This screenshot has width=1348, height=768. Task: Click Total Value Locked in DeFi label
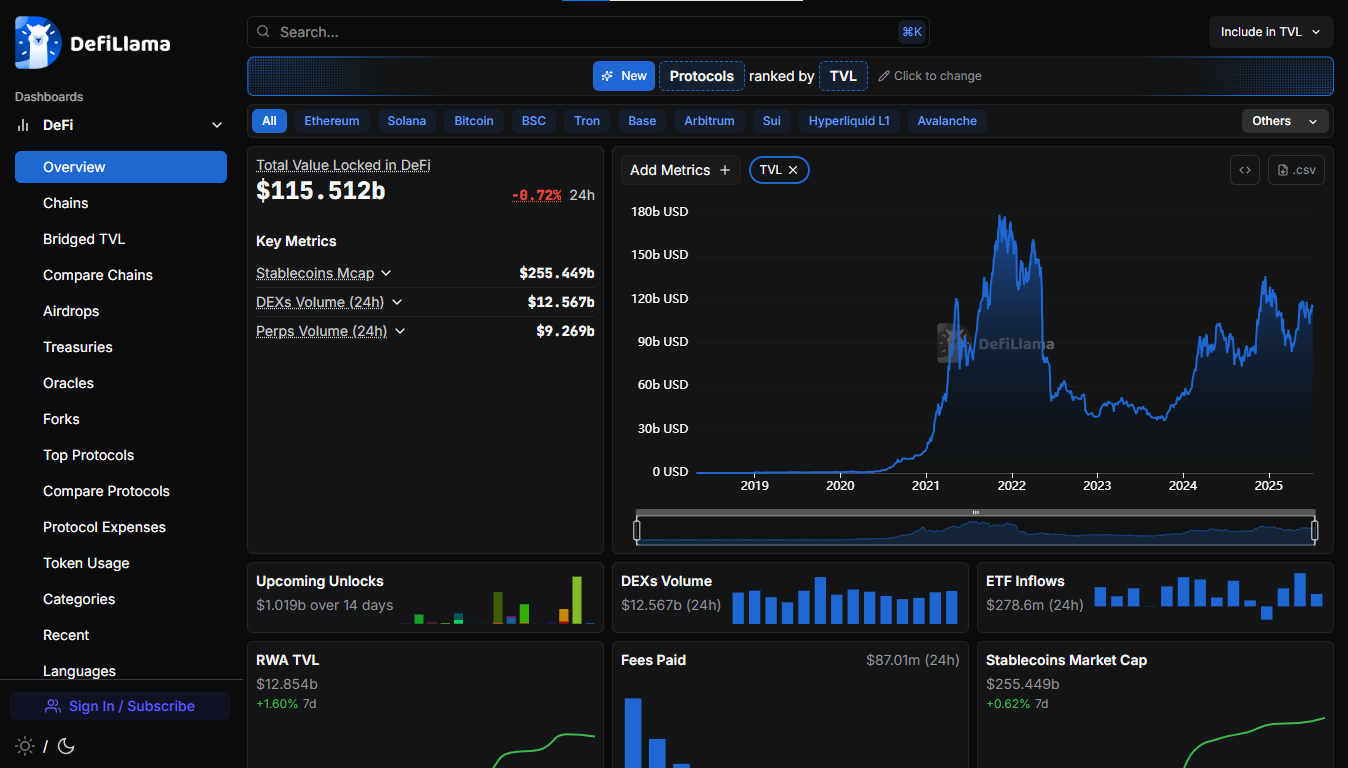click(x=343, y=165)
